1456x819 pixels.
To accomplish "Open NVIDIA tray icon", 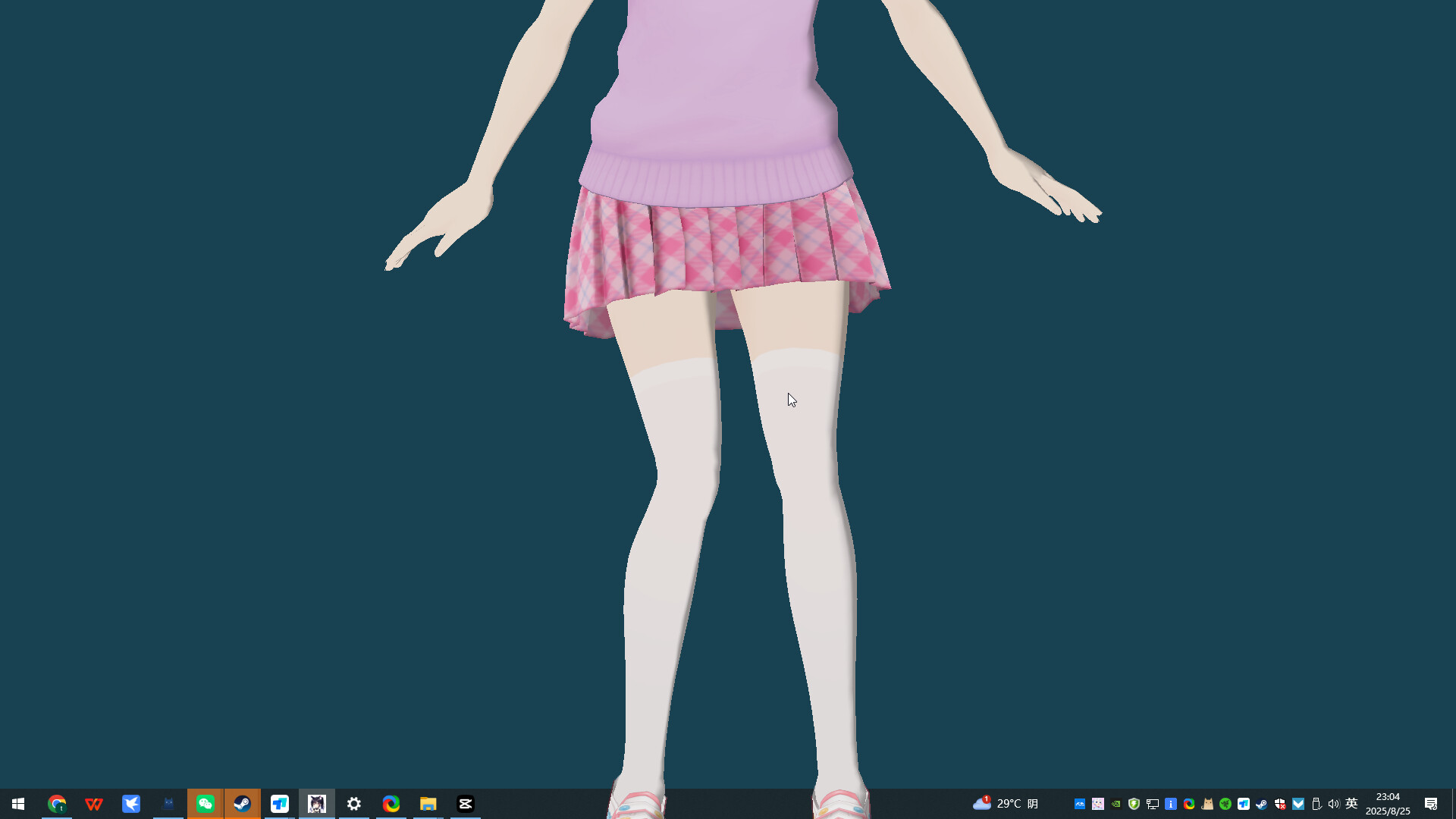I will click(x=1116, y=804).
